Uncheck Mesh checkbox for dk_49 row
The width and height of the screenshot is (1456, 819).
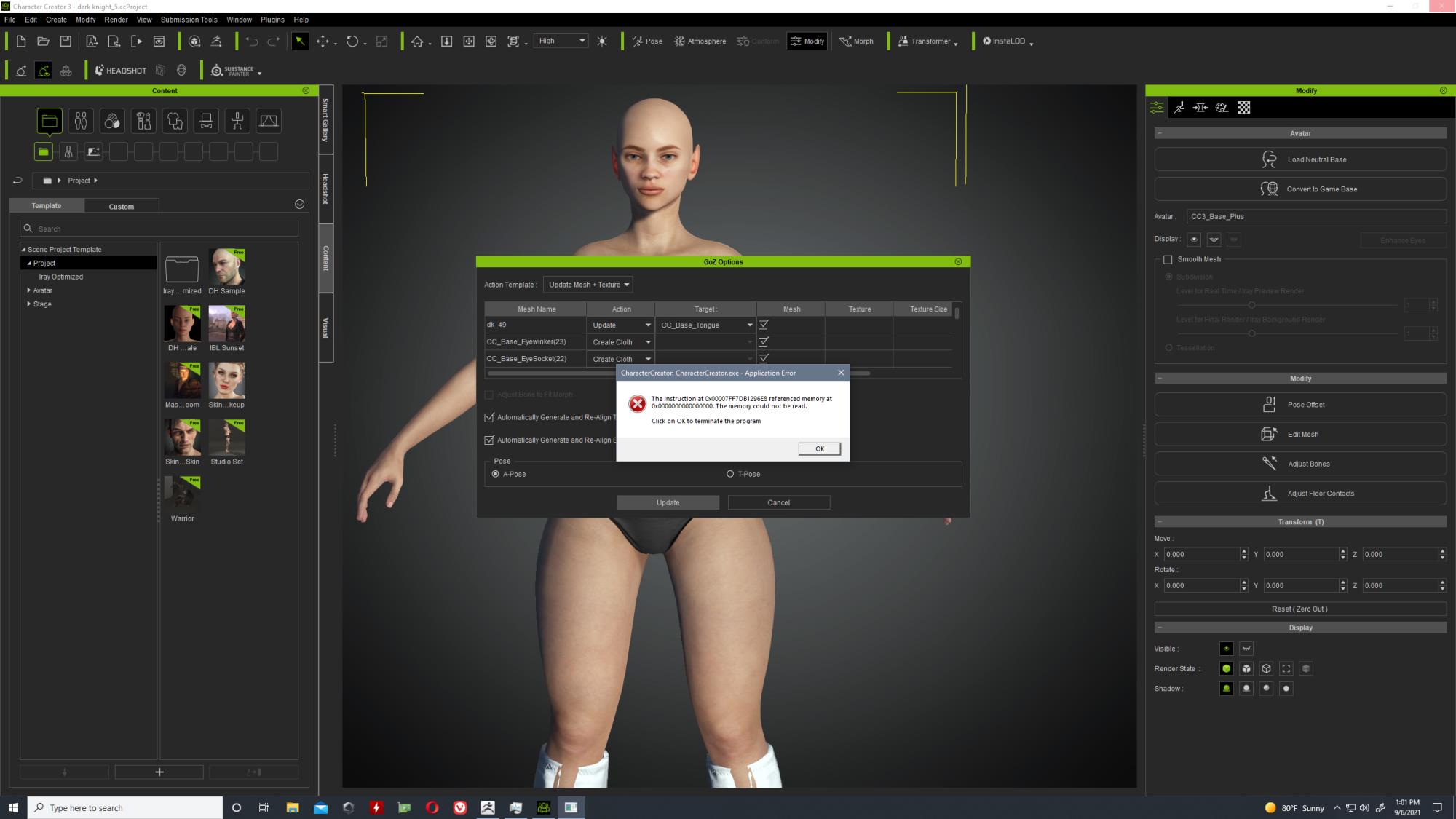point(763,325)
